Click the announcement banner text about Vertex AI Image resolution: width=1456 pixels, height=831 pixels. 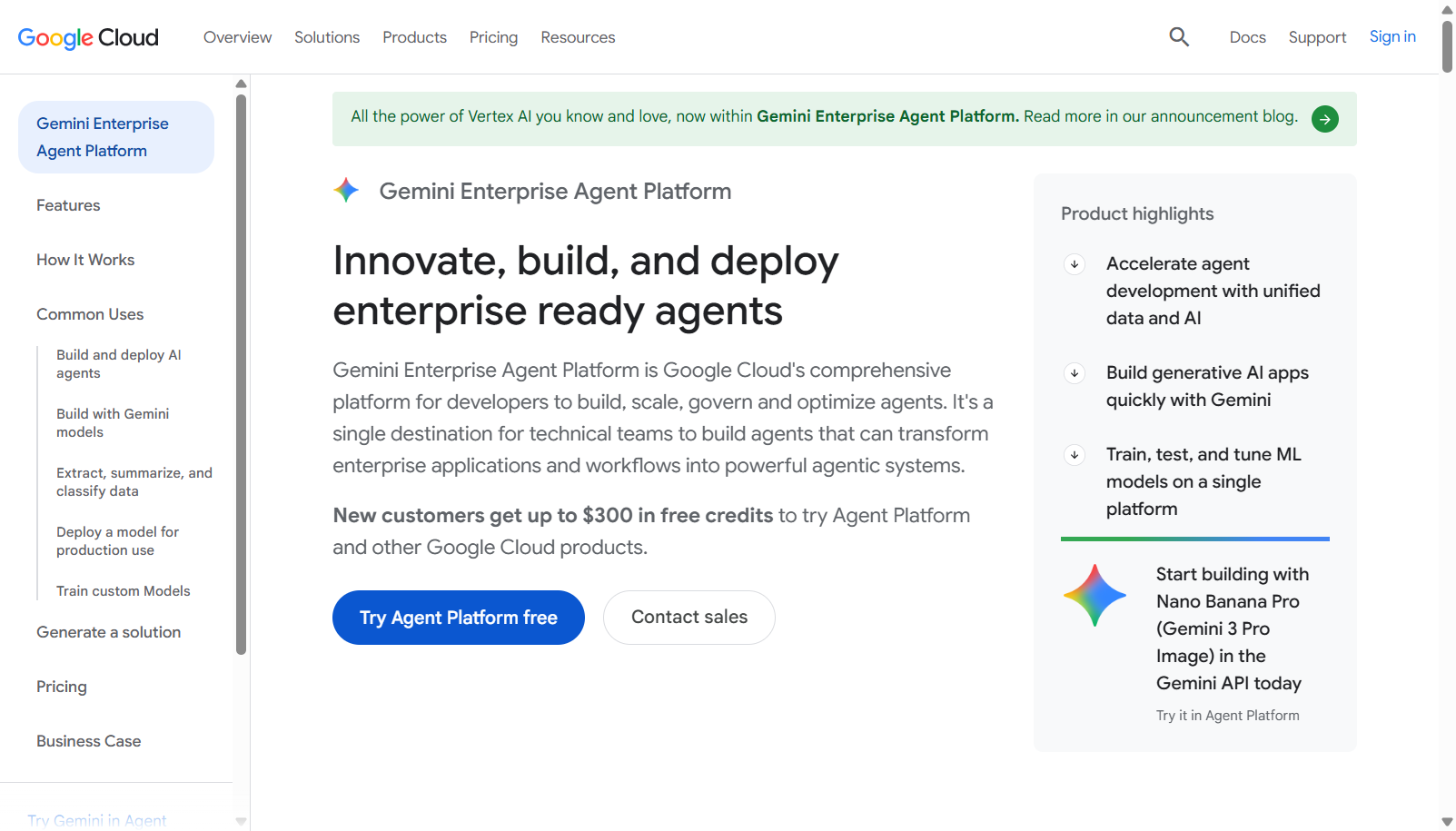click(824, 116)
